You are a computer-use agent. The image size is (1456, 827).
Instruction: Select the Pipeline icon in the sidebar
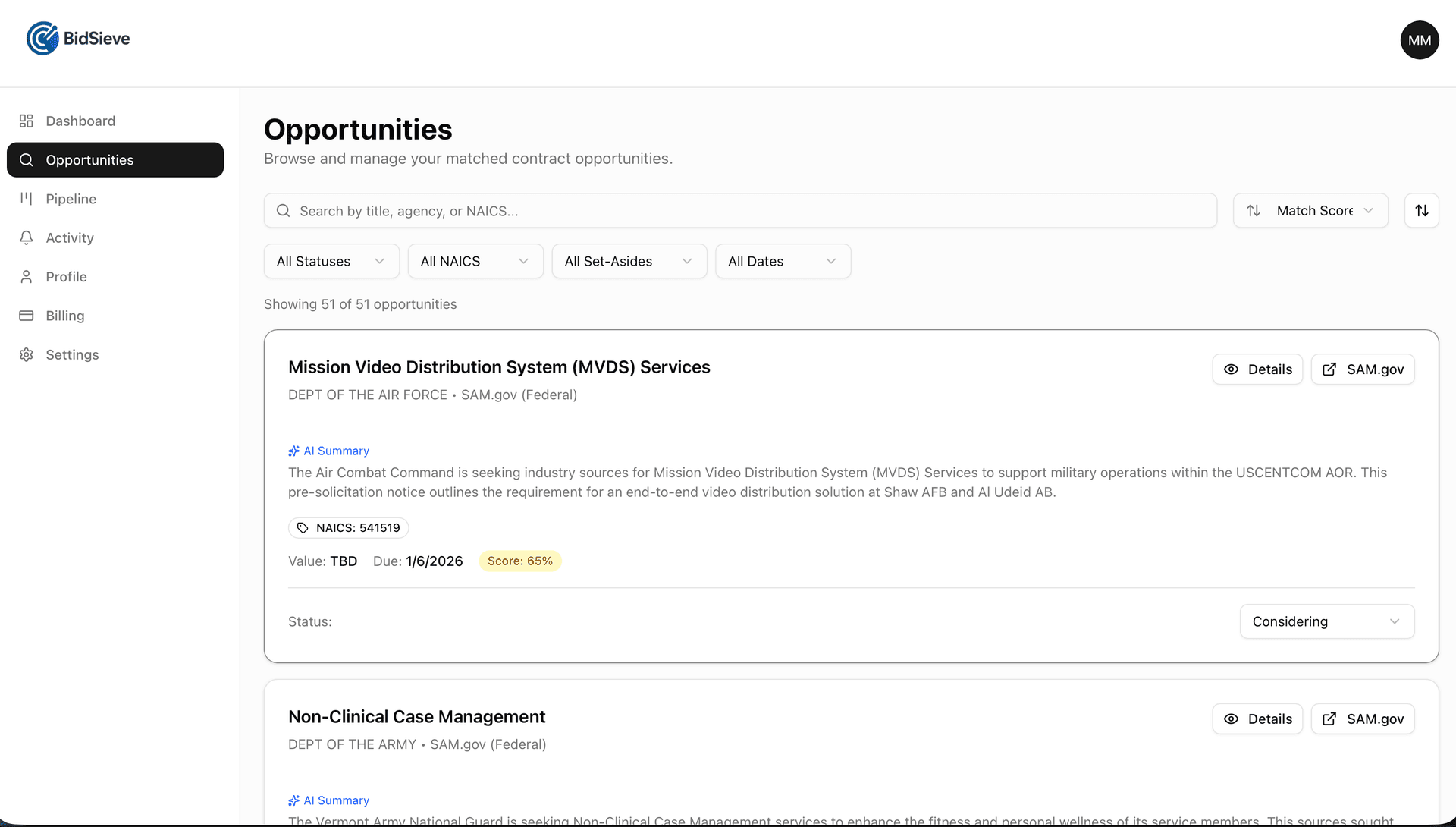26,199
